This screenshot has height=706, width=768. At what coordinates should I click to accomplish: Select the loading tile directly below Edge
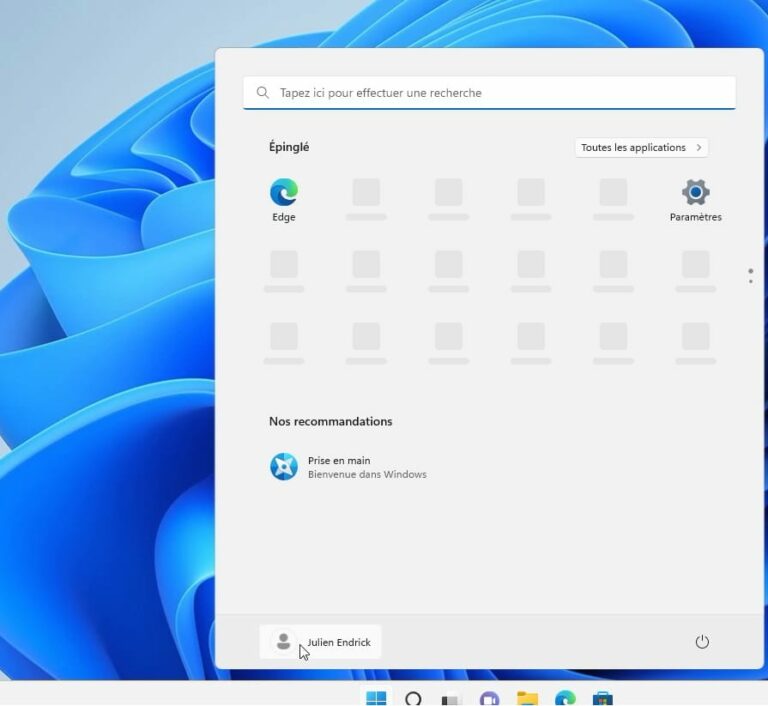pos(283,266)
